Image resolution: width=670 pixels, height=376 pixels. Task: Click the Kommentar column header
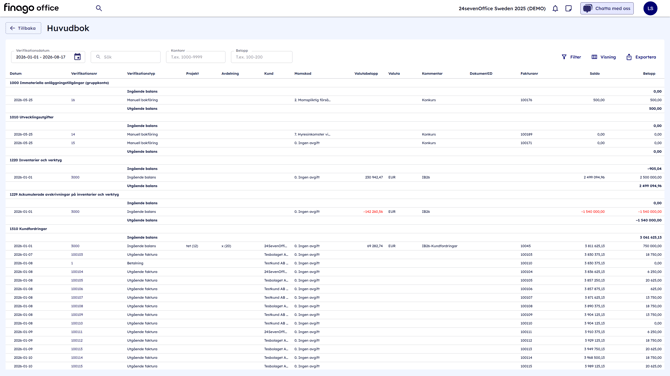point(432,73)
